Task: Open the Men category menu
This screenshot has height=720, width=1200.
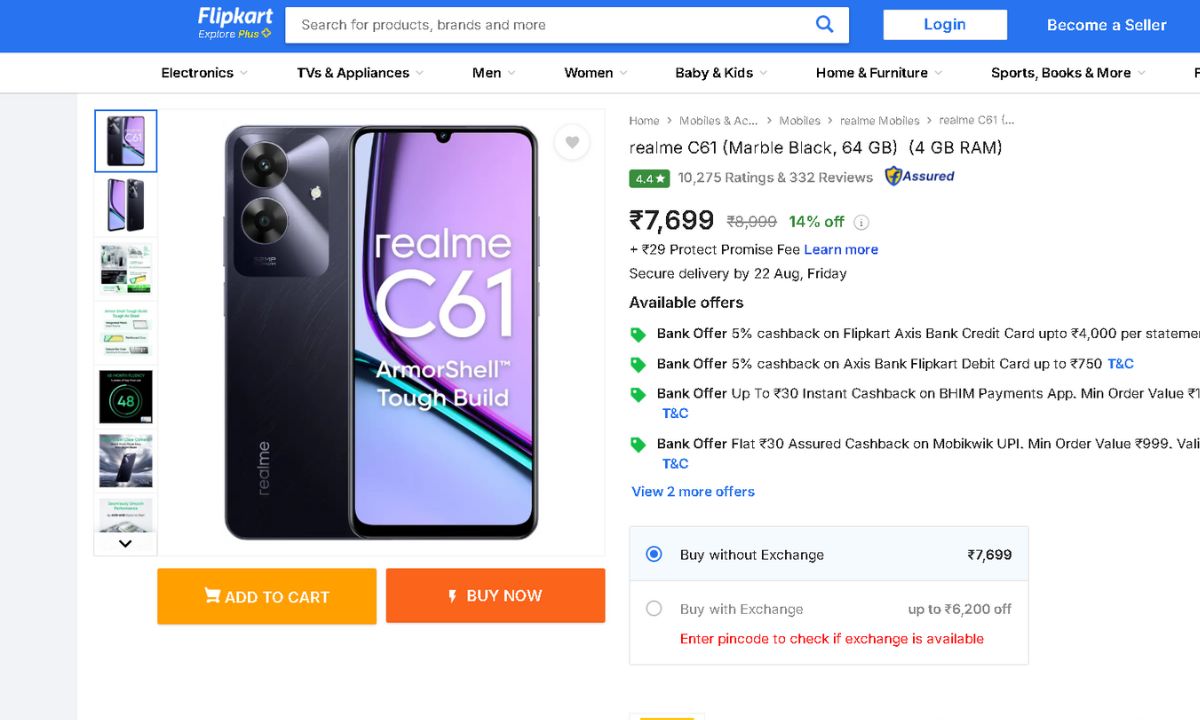Action: [x=493, y=73]
